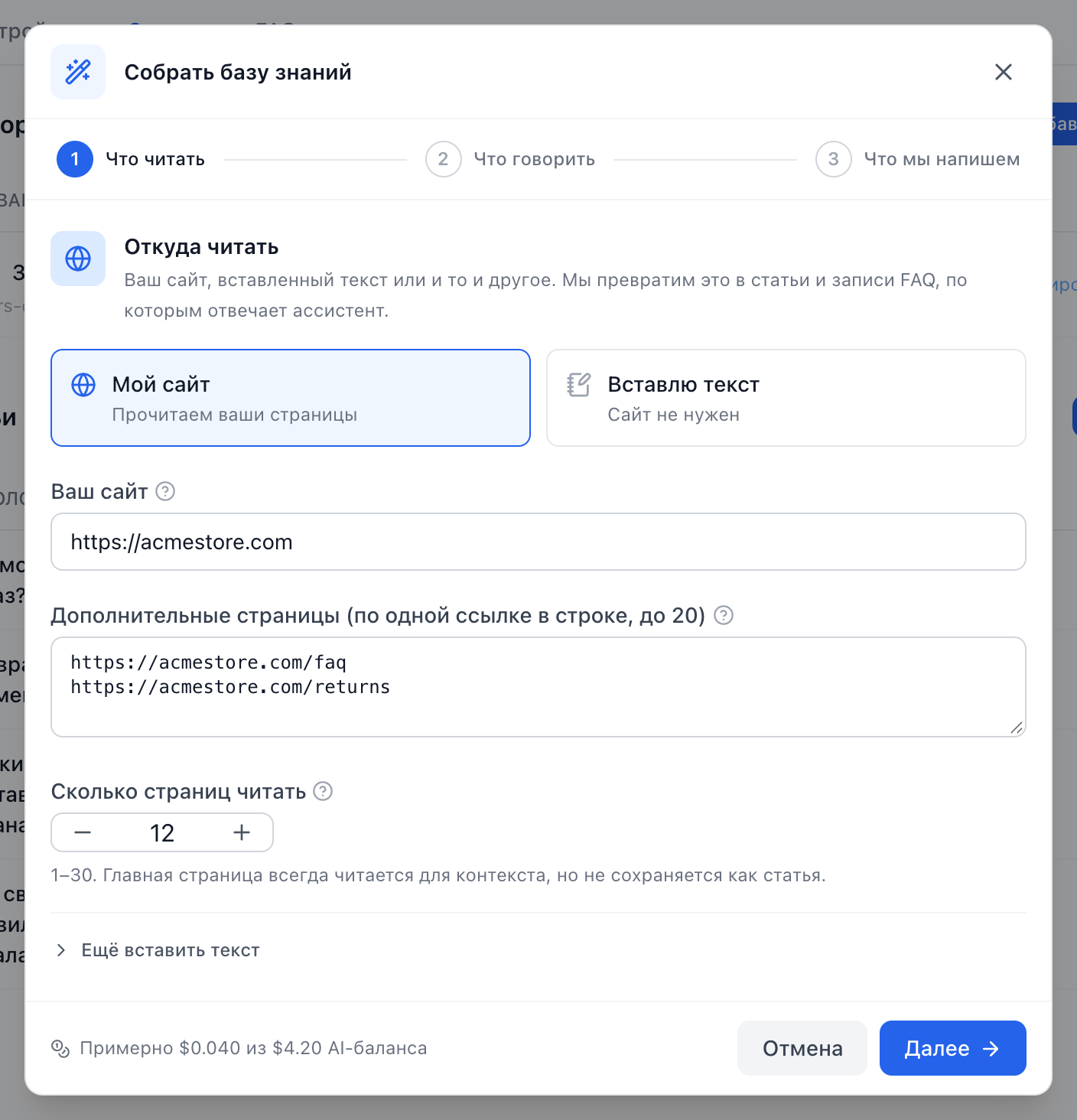Click into the additional pages textarea
This screenshot has width=1077, height=1120.
pos(538,687)
